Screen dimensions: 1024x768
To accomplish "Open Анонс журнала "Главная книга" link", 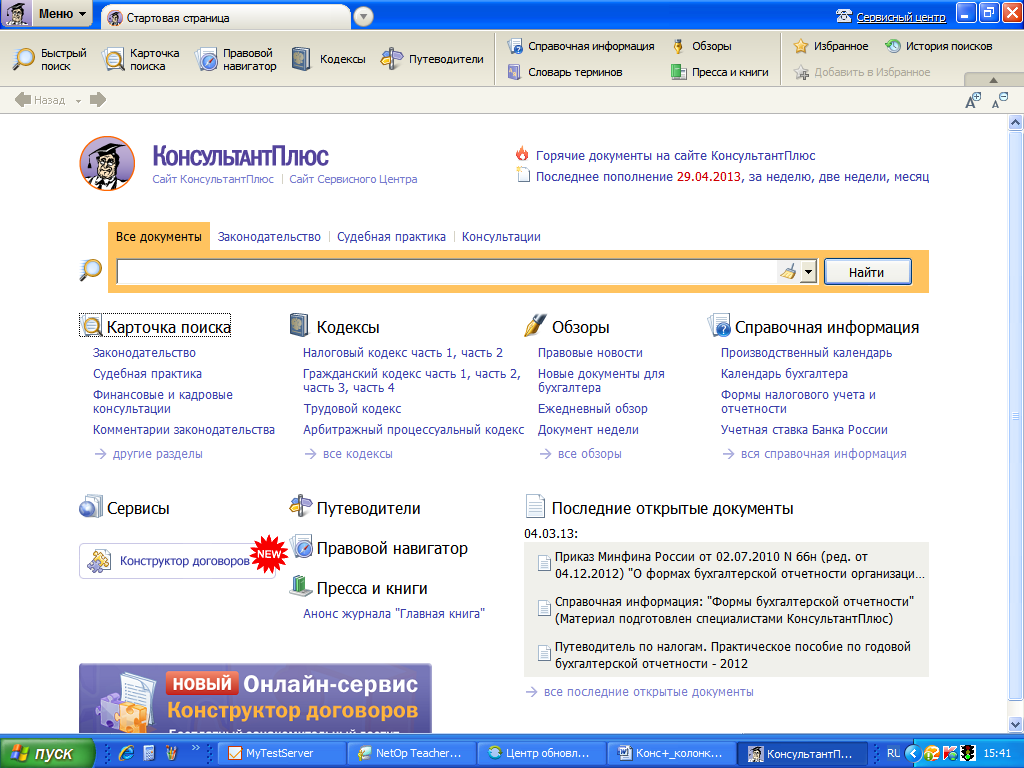I will tap(394, 614).
